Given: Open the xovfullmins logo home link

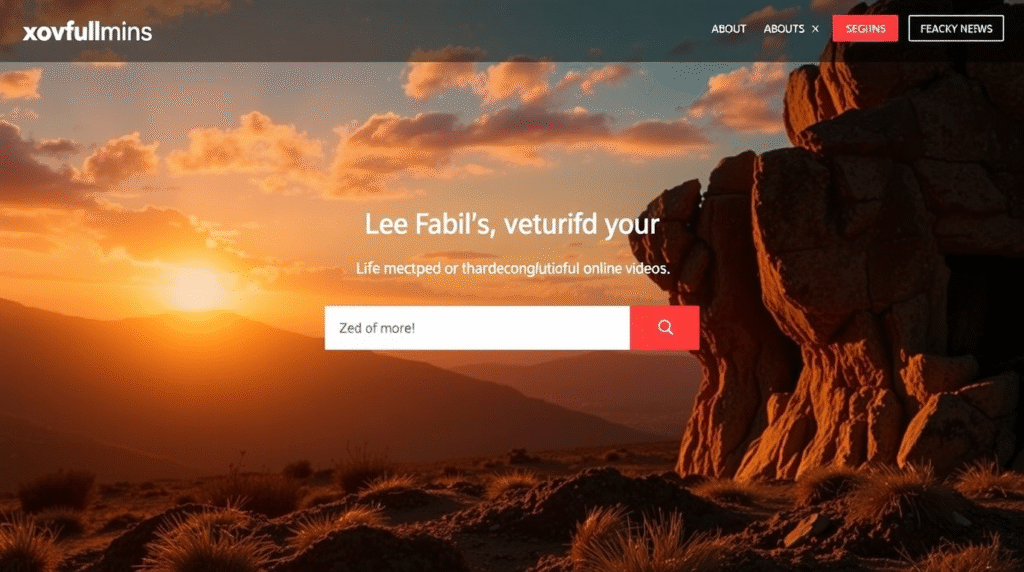Looking at the screenshot, I should point(88,31).
